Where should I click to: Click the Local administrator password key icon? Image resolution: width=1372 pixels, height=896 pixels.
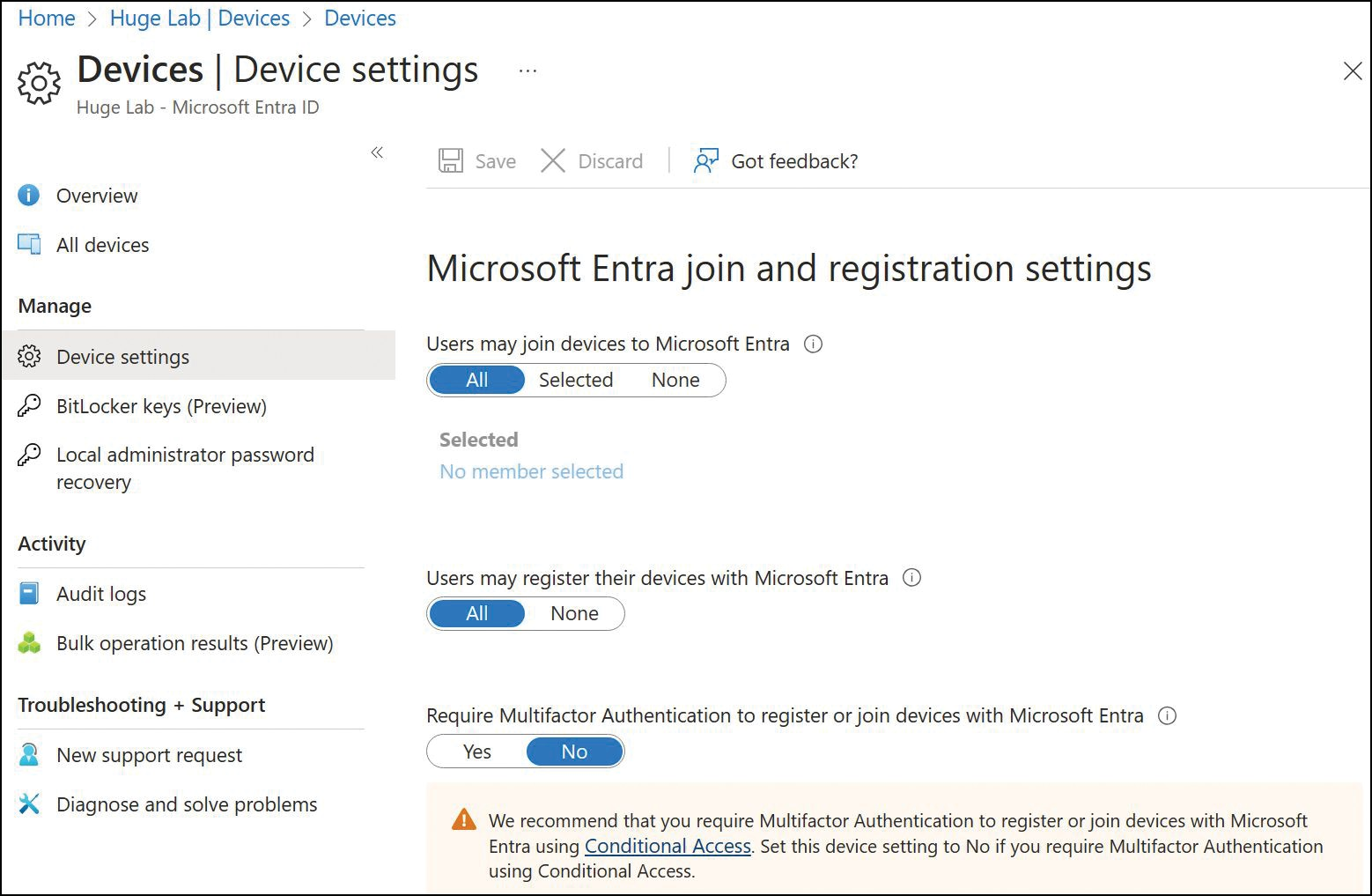(29, 455)
